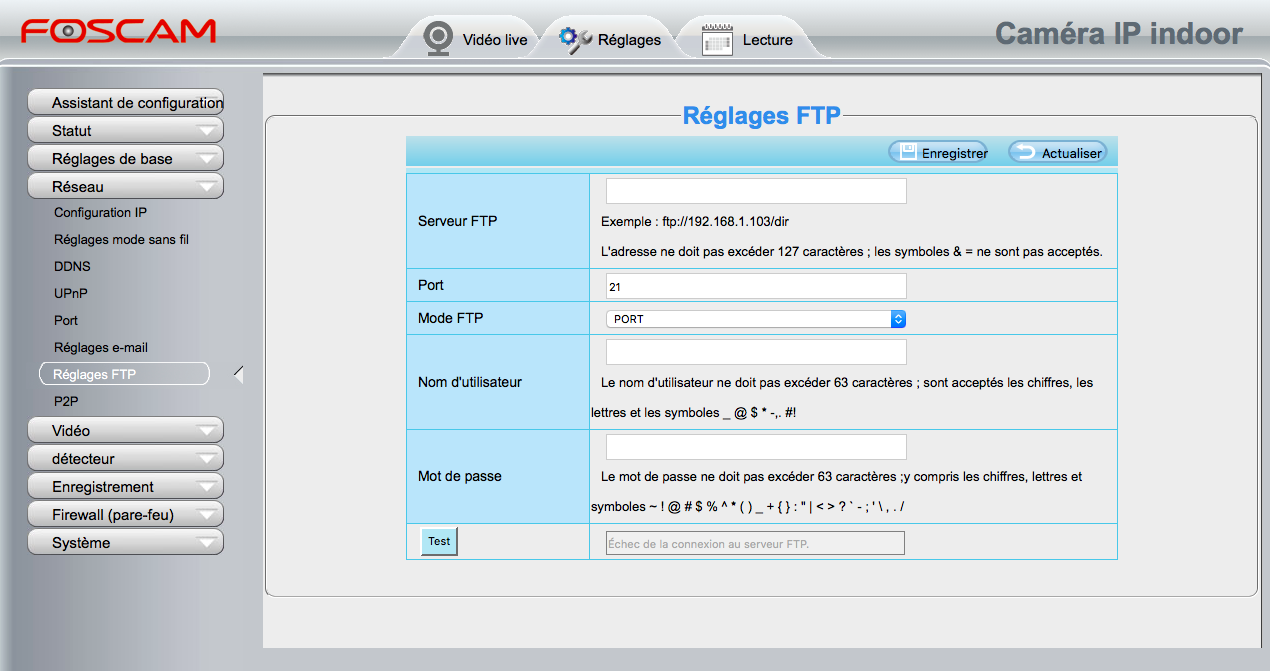Select the DDNS submenu item
This screenshot has height=671, width=1270.
[x=72, y=267]
